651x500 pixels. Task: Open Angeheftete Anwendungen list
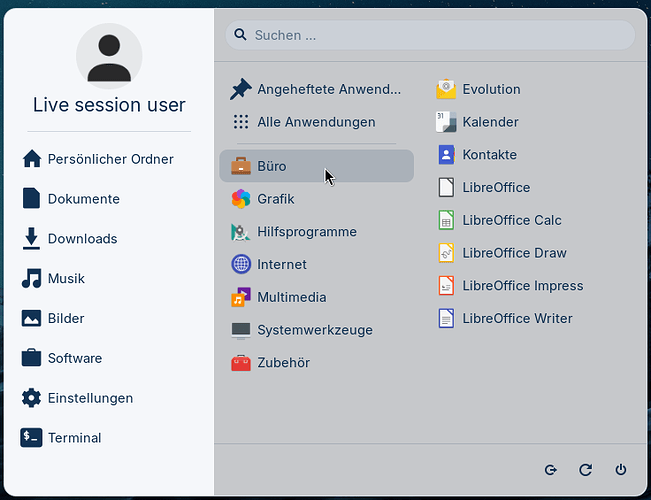pyautogui.click(x=316, y=89)
